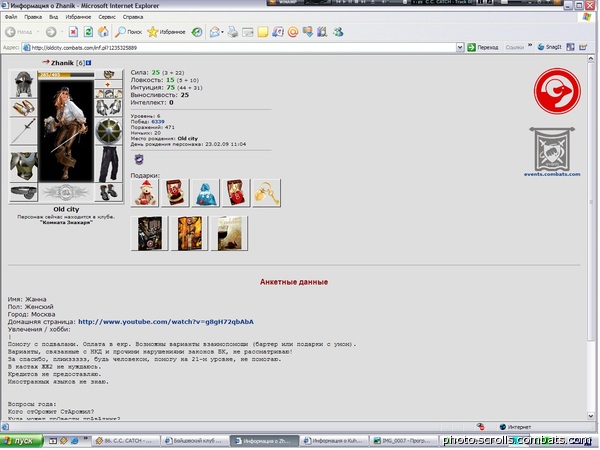600x450 pixels.
Task: Click the first dark postcard gift
Action: 150,233
